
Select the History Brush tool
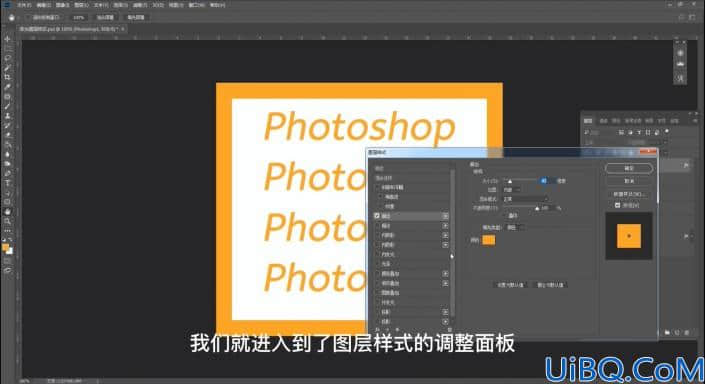click(x=7, y=125)
